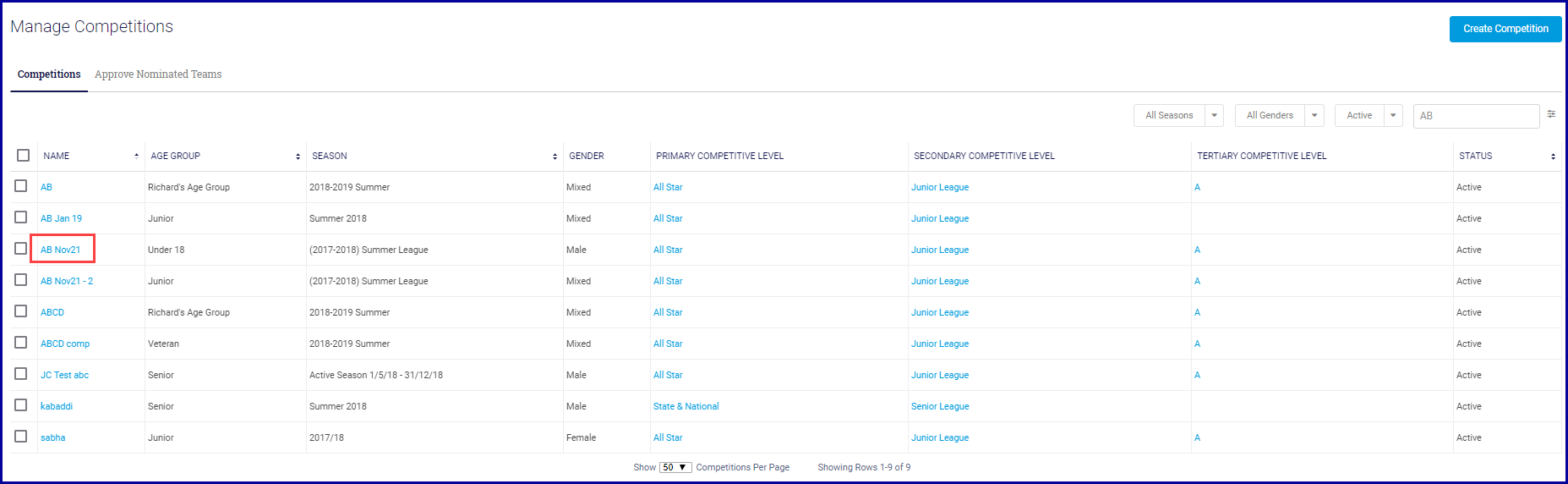Screen dimensions: 1568x484
Task: Click the Gender column header
Action: (x=587, y=156)
